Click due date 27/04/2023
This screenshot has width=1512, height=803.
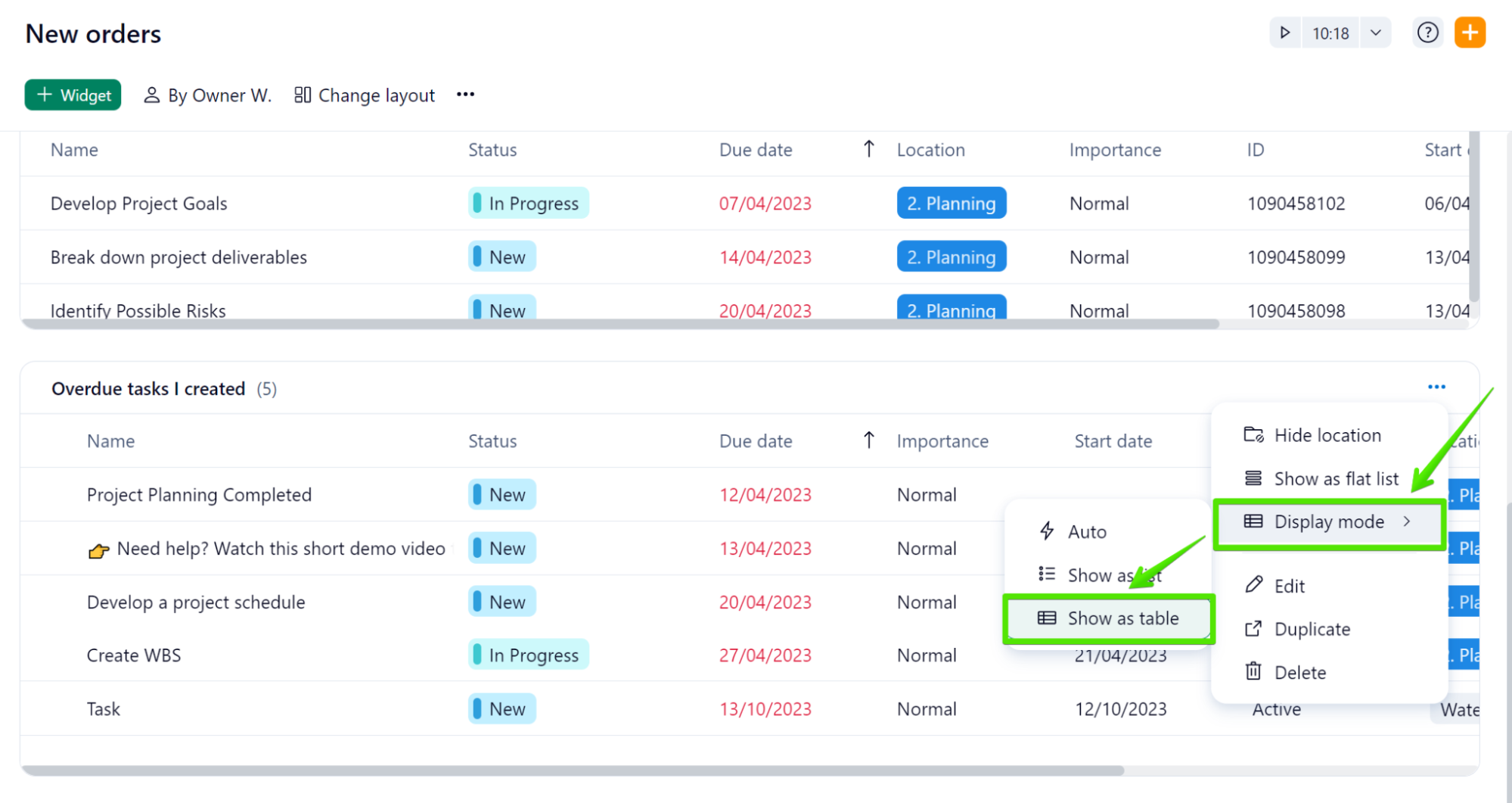click(765, 655)
